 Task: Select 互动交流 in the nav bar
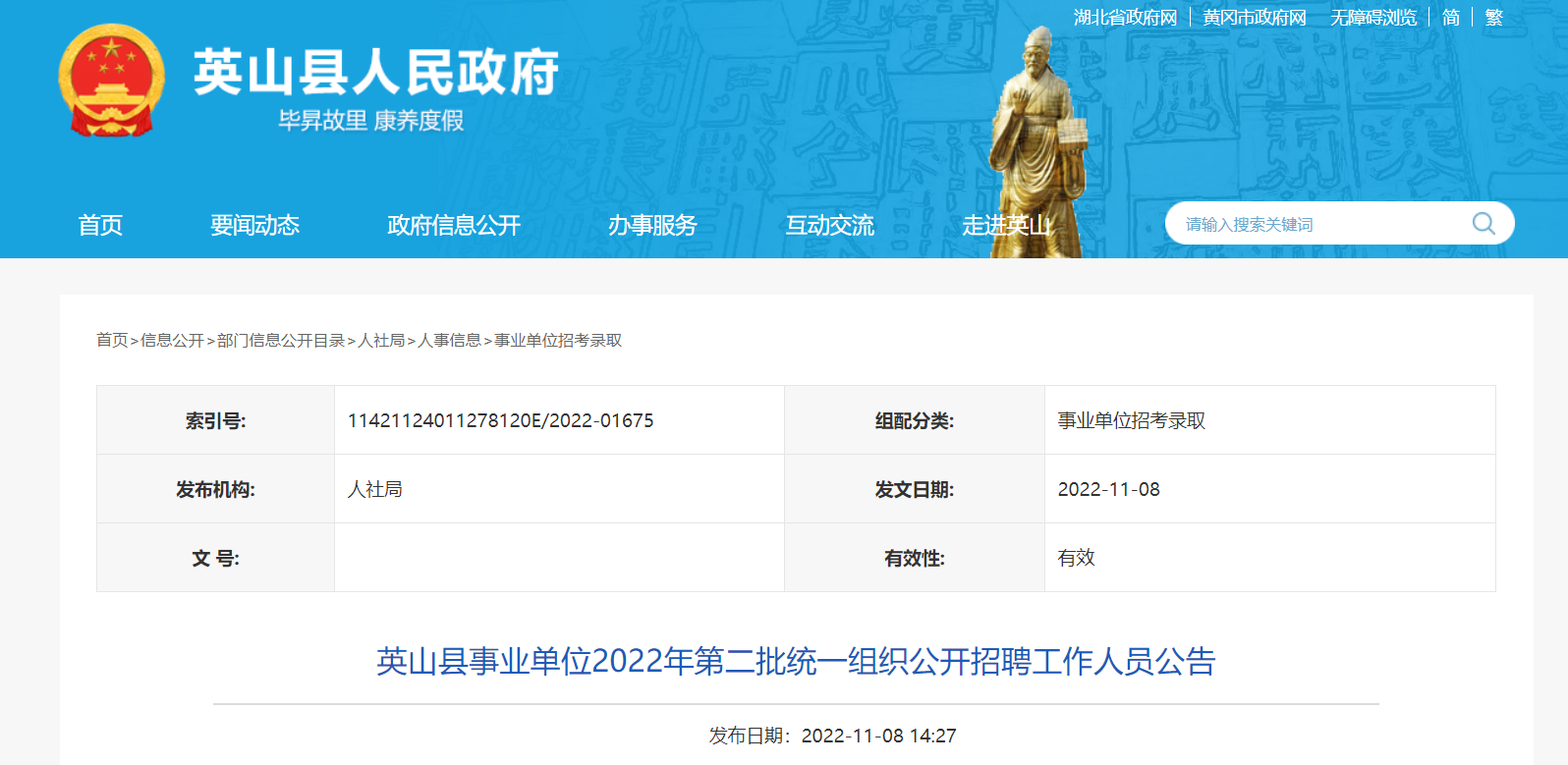tap(829, 225)
